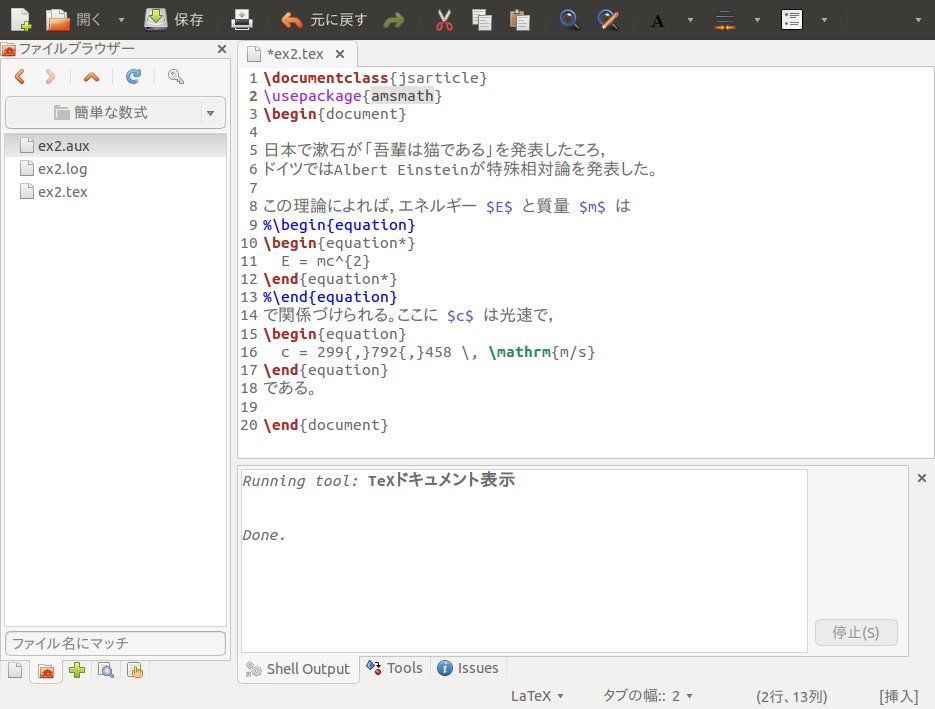Open the タブの幅: 2 dropdown
This screenshot has height=709, width=935.
tap(648, 696)
